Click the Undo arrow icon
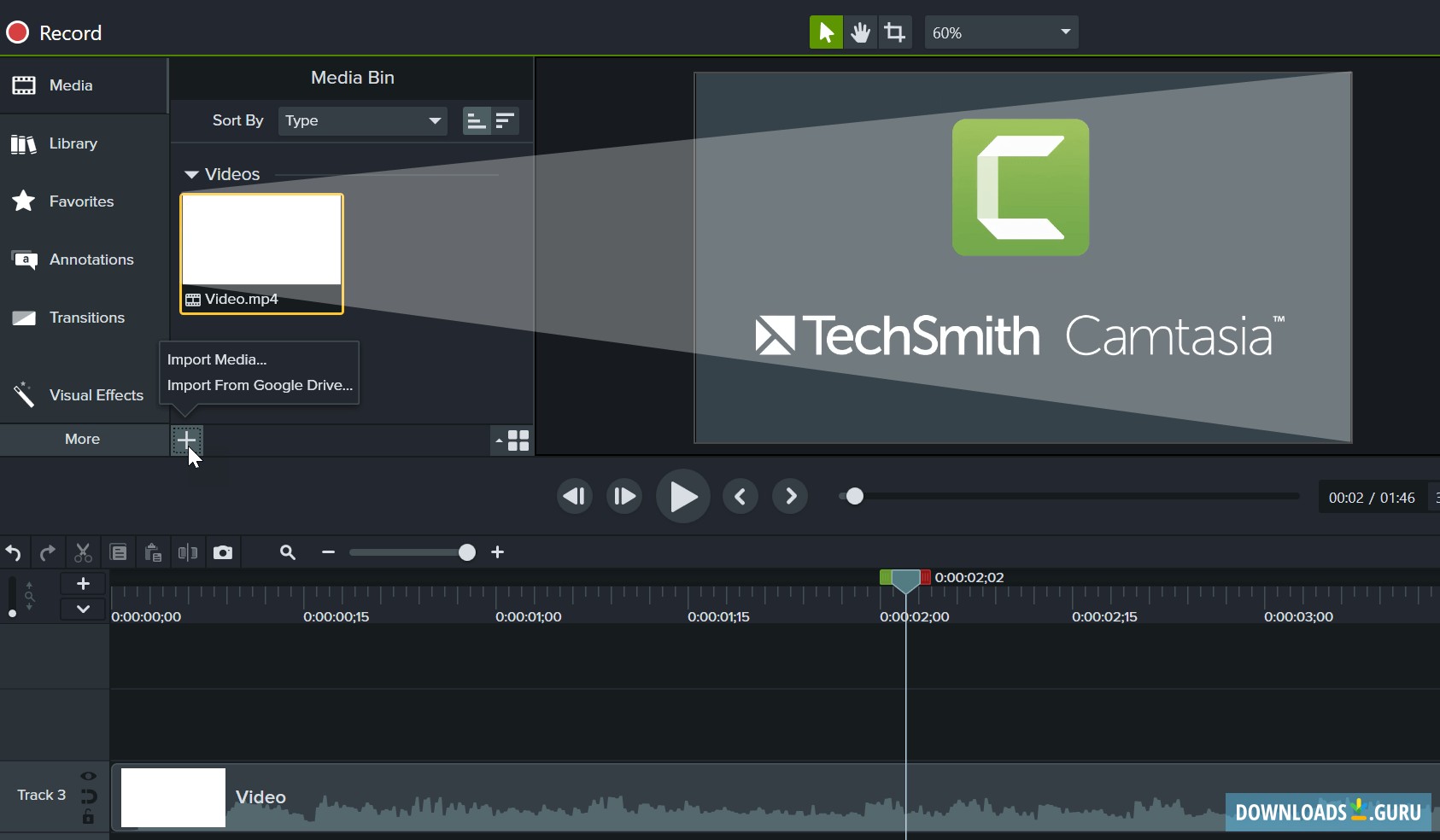 pos(14,552)
